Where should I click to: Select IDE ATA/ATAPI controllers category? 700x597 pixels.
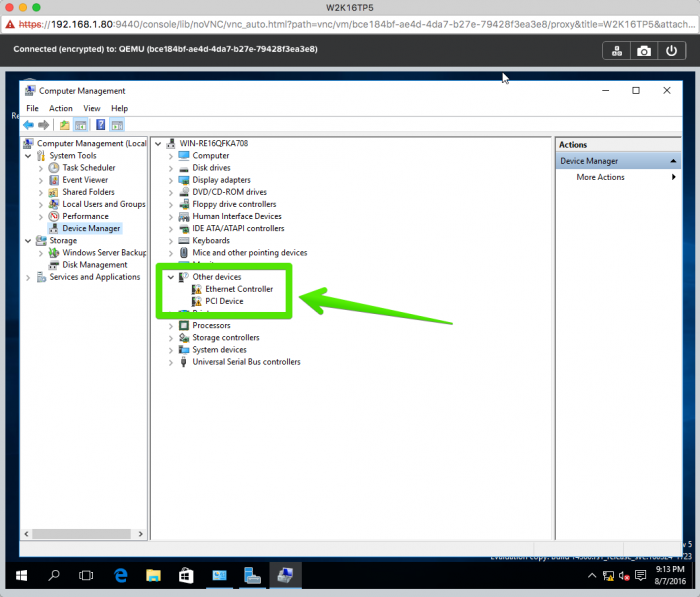[238, 228]
